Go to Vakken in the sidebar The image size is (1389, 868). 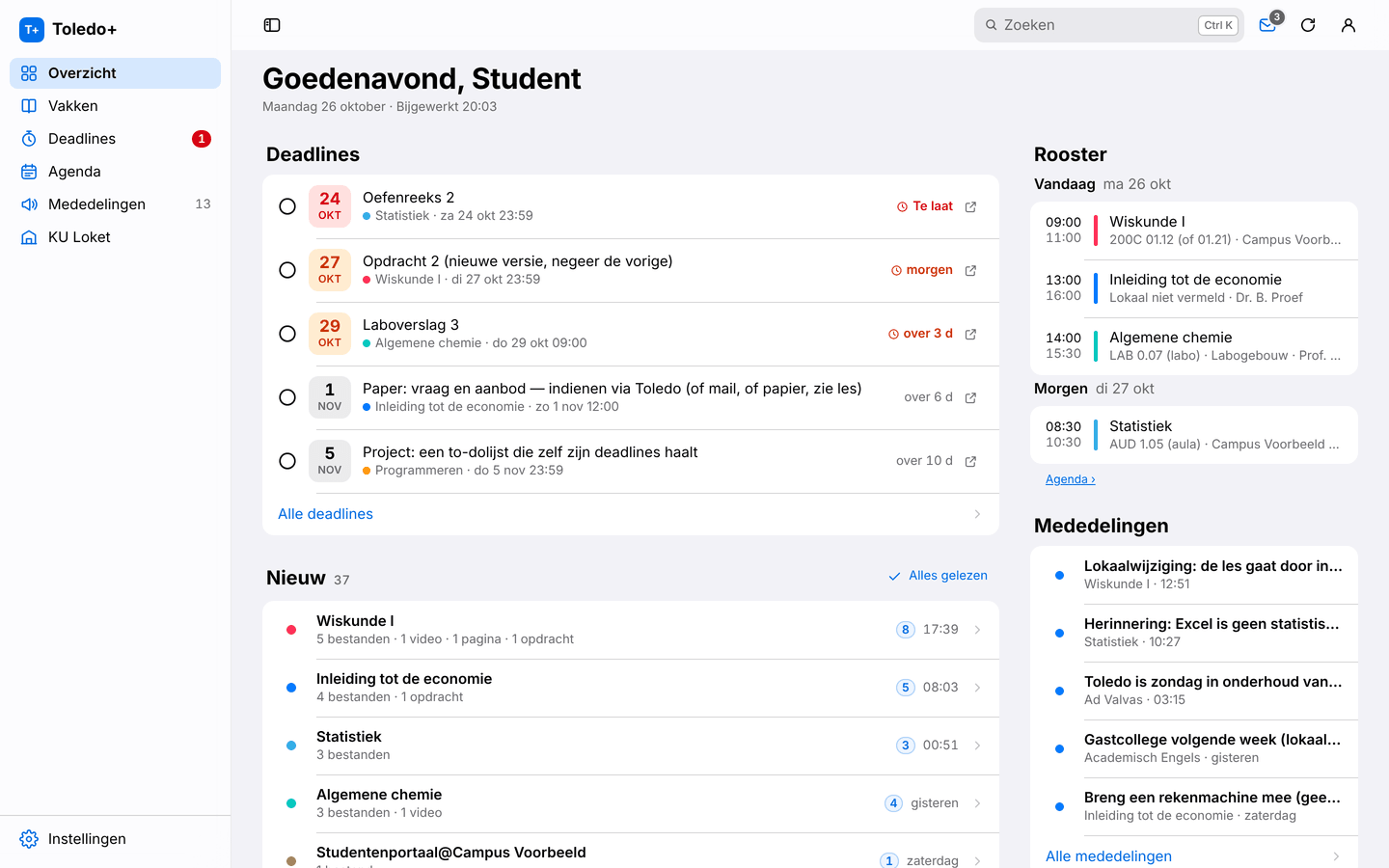point(115,106)
